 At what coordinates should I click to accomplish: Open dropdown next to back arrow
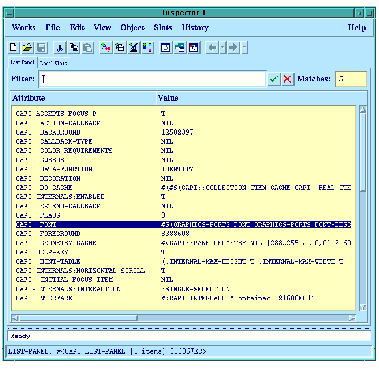[x=223, y=47]
